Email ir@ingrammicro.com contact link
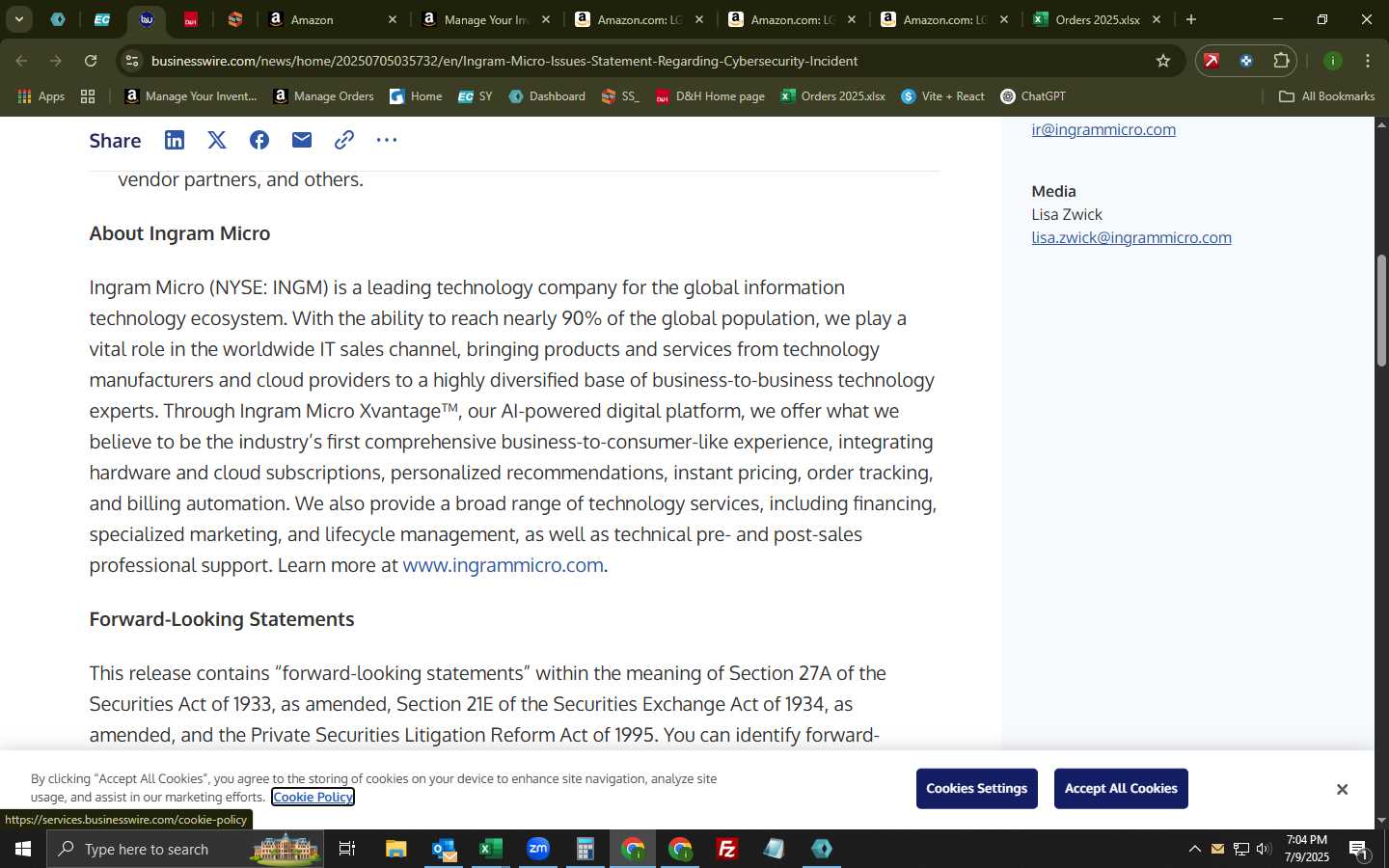This screenshot has height=868, width=1389. coord(1103,129)
